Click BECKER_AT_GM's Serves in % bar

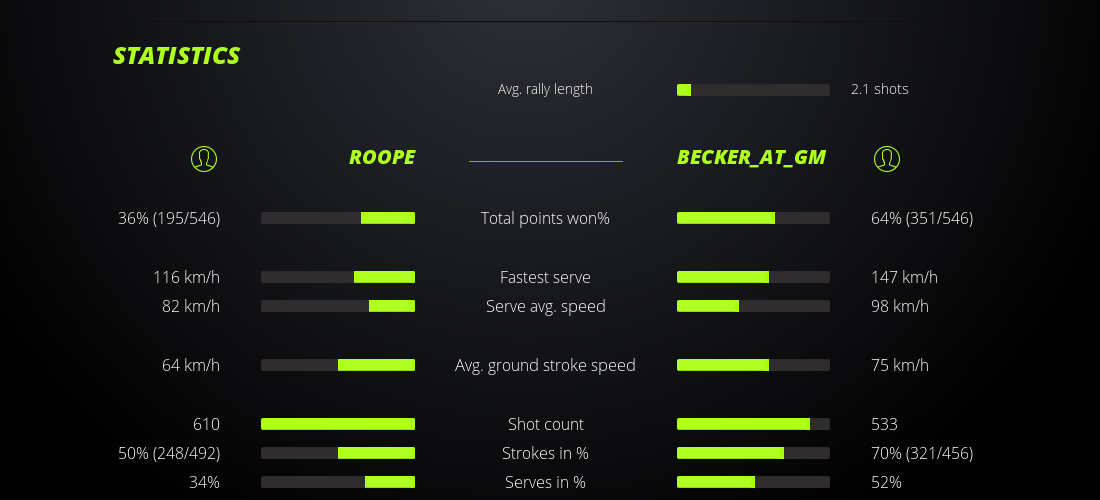pyautogui.click(x=753, y=482)
